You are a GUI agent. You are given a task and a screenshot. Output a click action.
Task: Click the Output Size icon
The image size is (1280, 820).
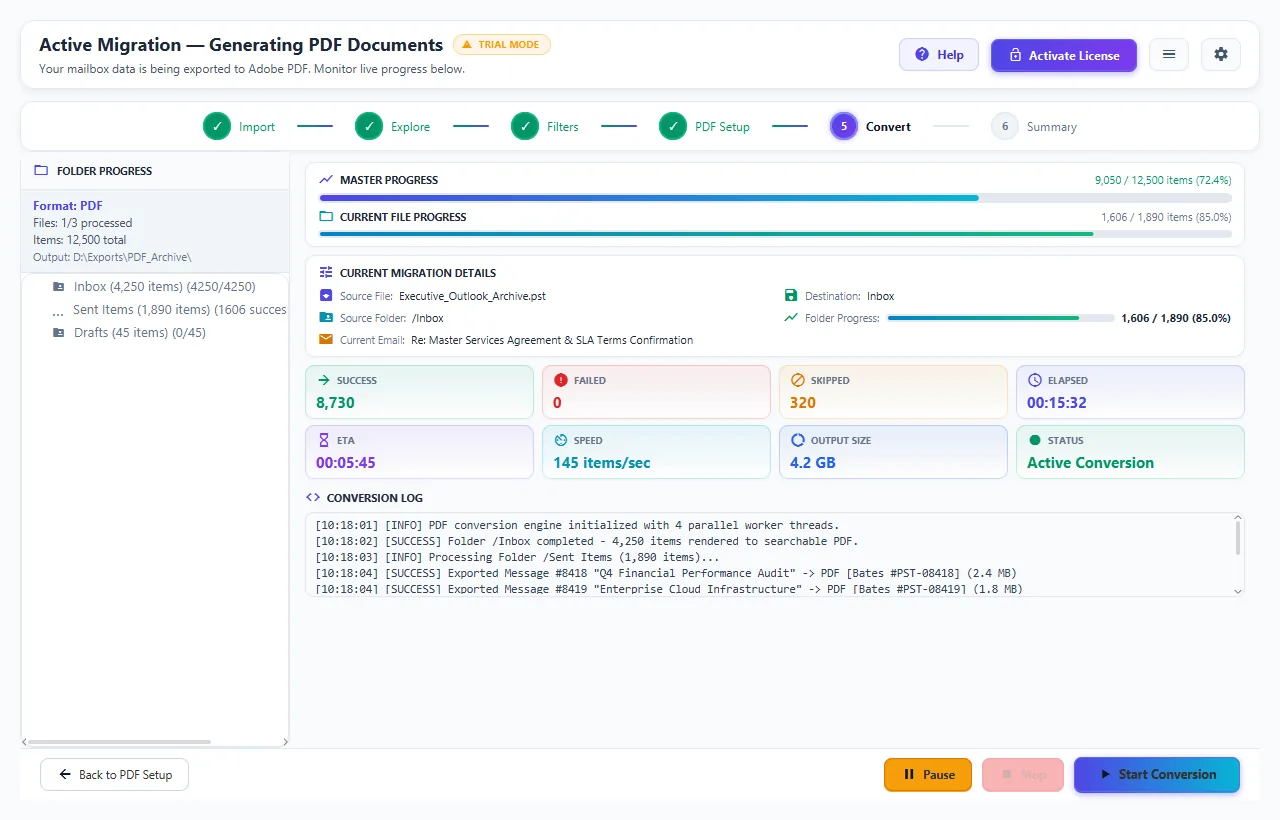click(x=798, y=440)
